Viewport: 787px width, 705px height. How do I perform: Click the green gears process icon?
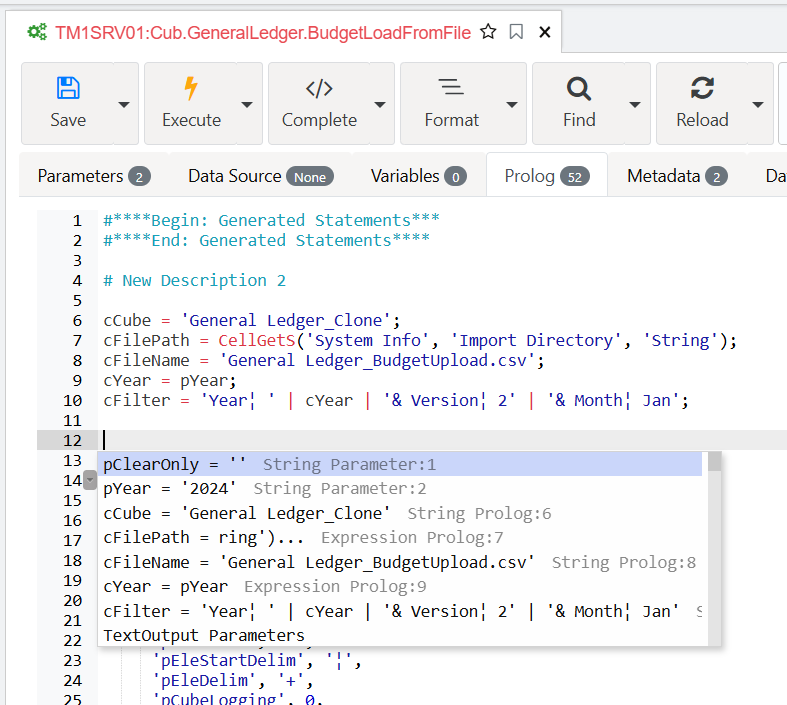click(37, 33)
